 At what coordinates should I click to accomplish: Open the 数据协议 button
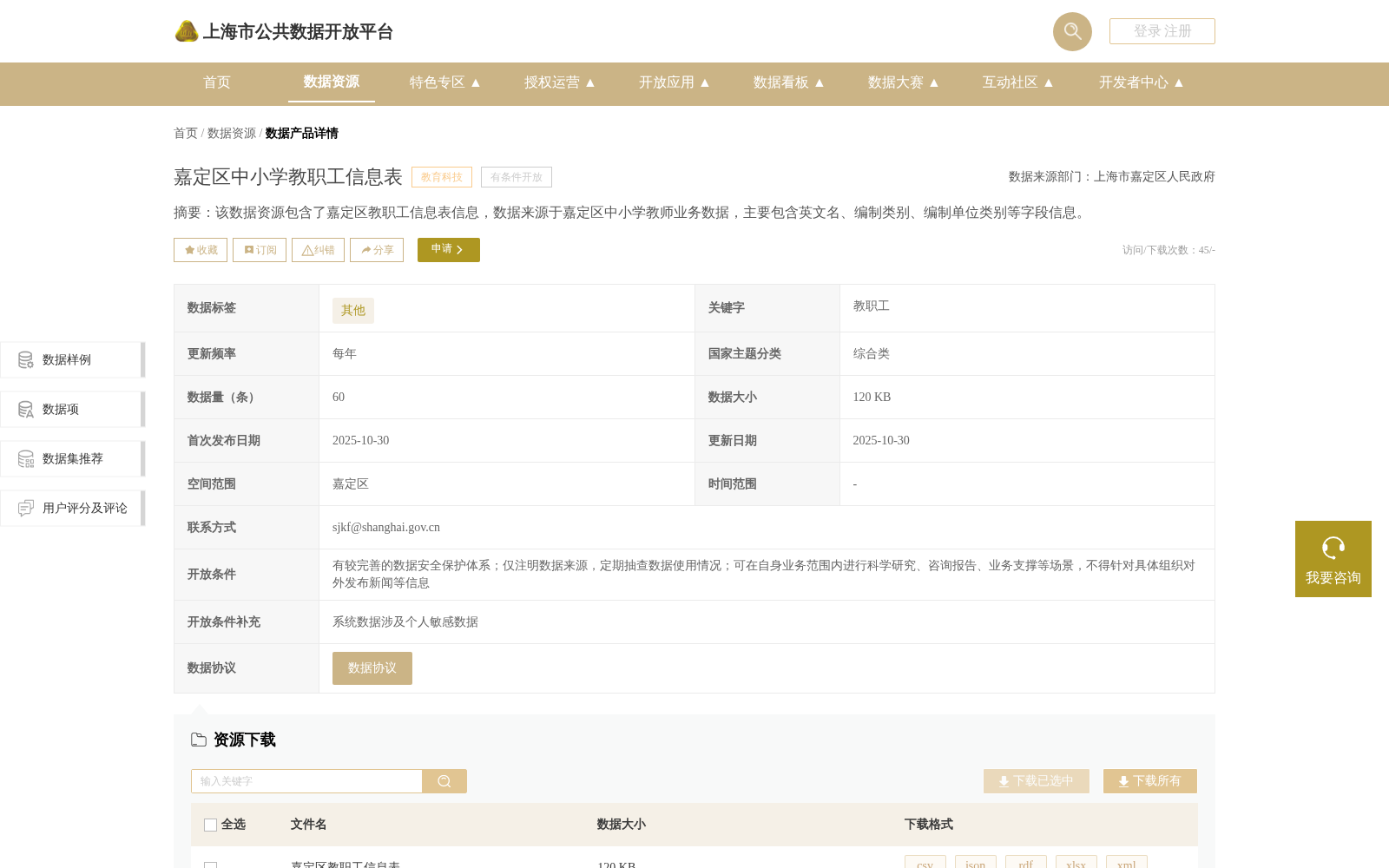pos(372,668)
